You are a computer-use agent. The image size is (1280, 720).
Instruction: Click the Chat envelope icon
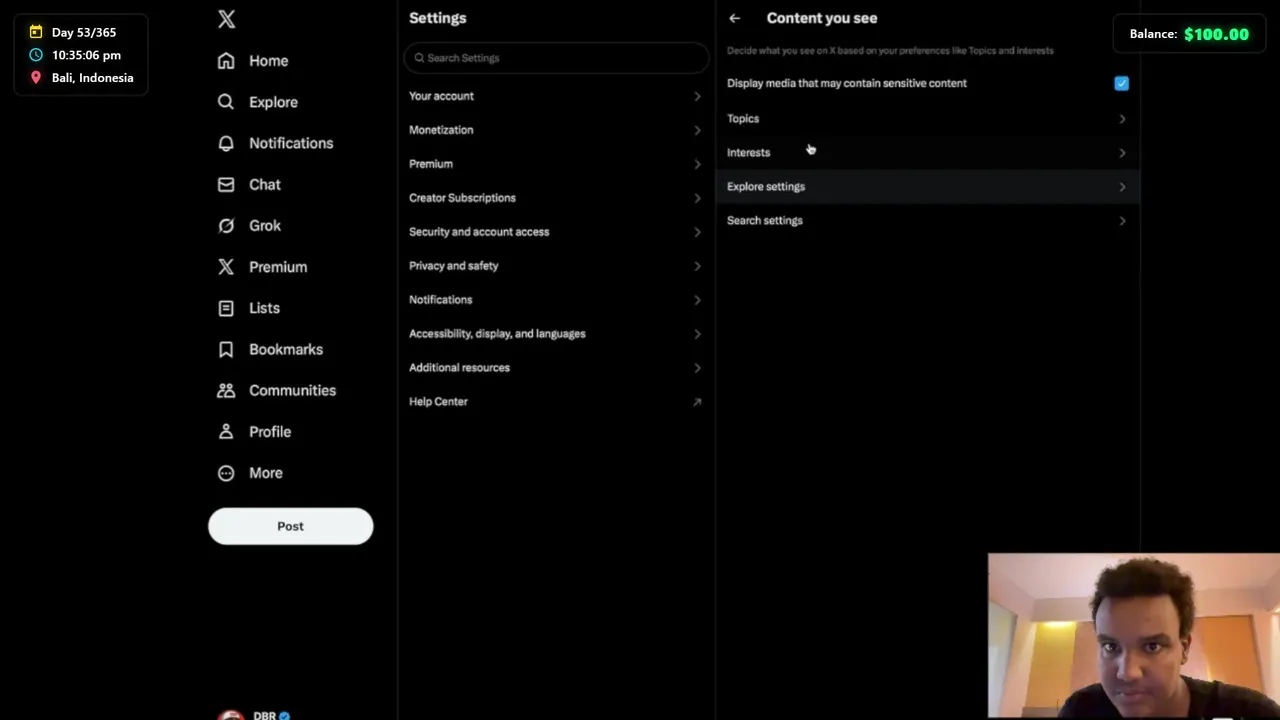(x=226, y=184)
